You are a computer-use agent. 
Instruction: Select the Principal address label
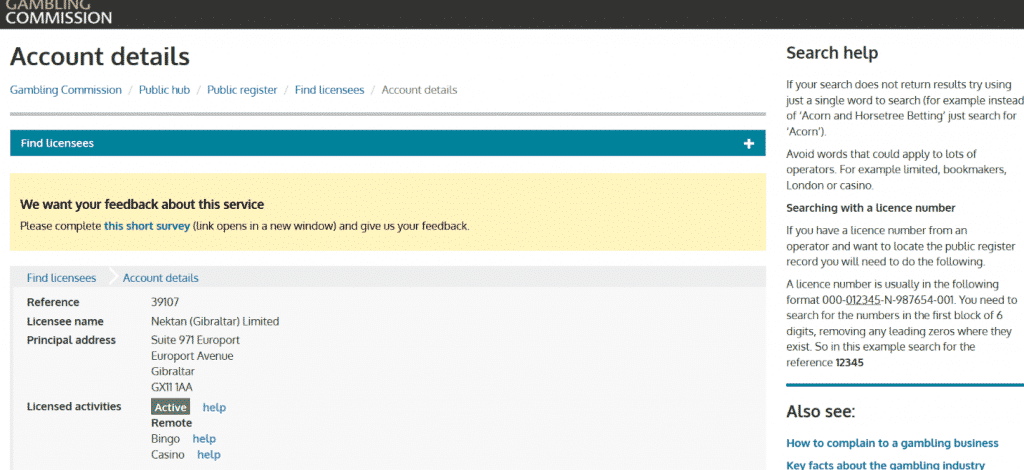(x=71, y=340)
